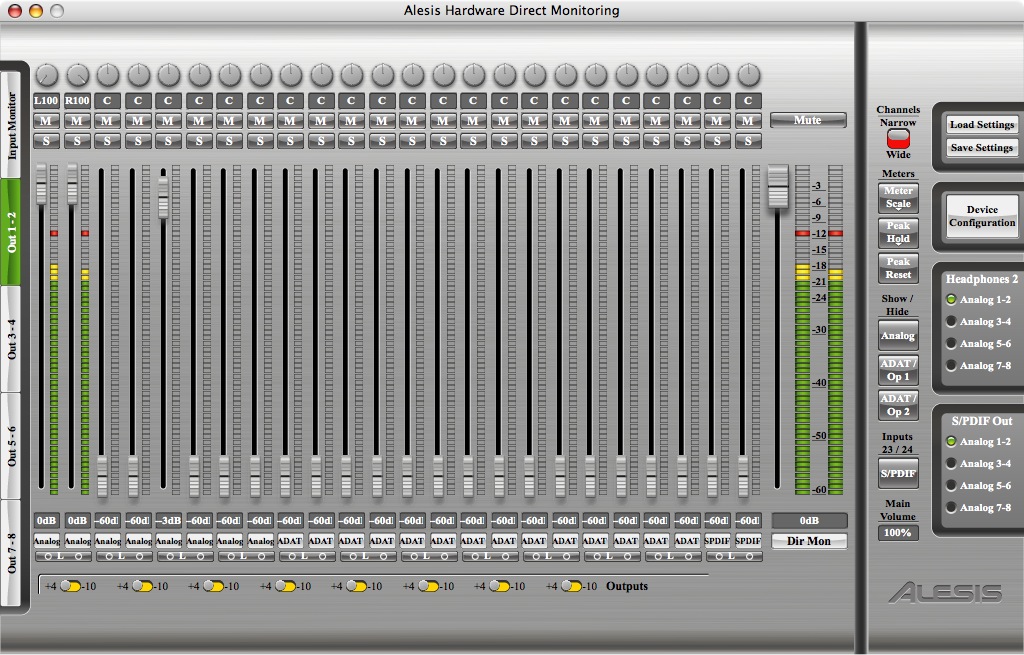Screen dimensions: 1024x655
Task: Click the Inputs 23 / 24 label
Action: click(897, 443)
